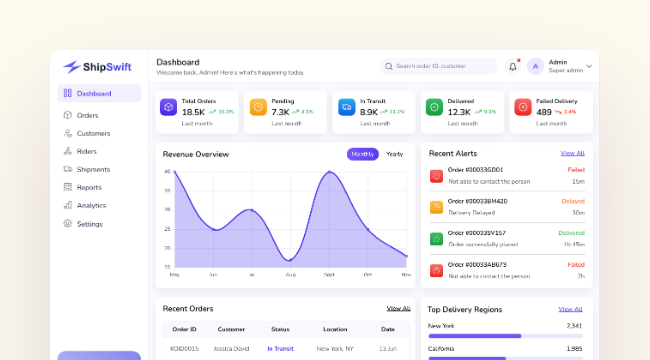Image resolution: width=650 pixels, height=360 pixels.
Task: Click View All in Recent Orders
Action: tap(398, 309)
